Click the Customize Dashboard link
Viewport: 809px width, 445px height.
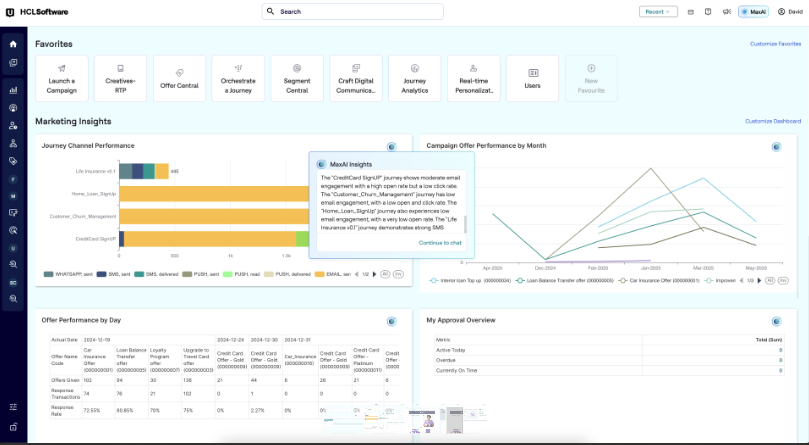(773, 121)
